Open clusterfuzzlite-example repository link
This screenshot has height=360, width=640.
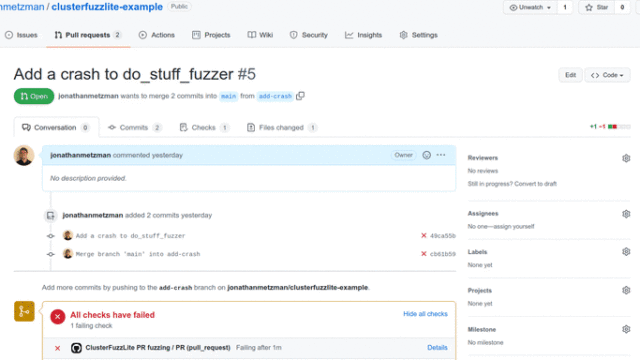coord(107,7)
